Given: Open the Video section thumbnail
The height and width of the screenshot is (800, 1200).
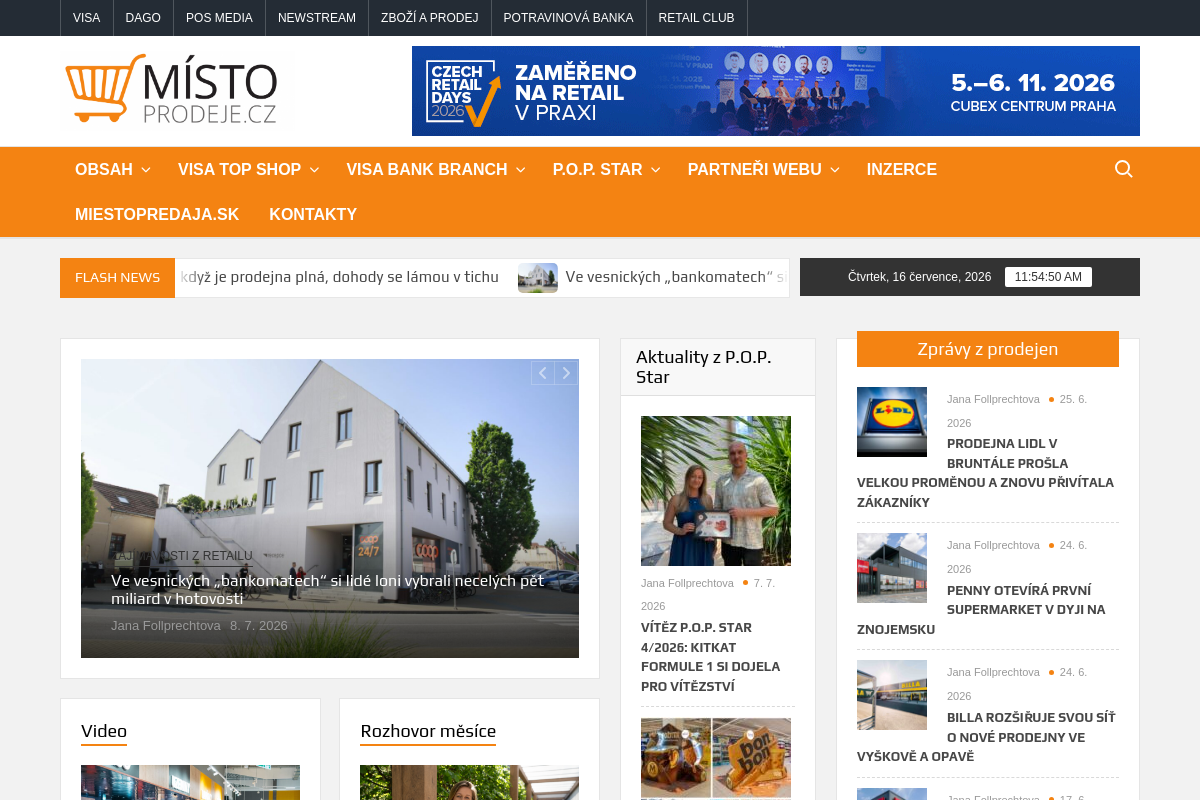Looking at the screenshot, I should point(190,782).
